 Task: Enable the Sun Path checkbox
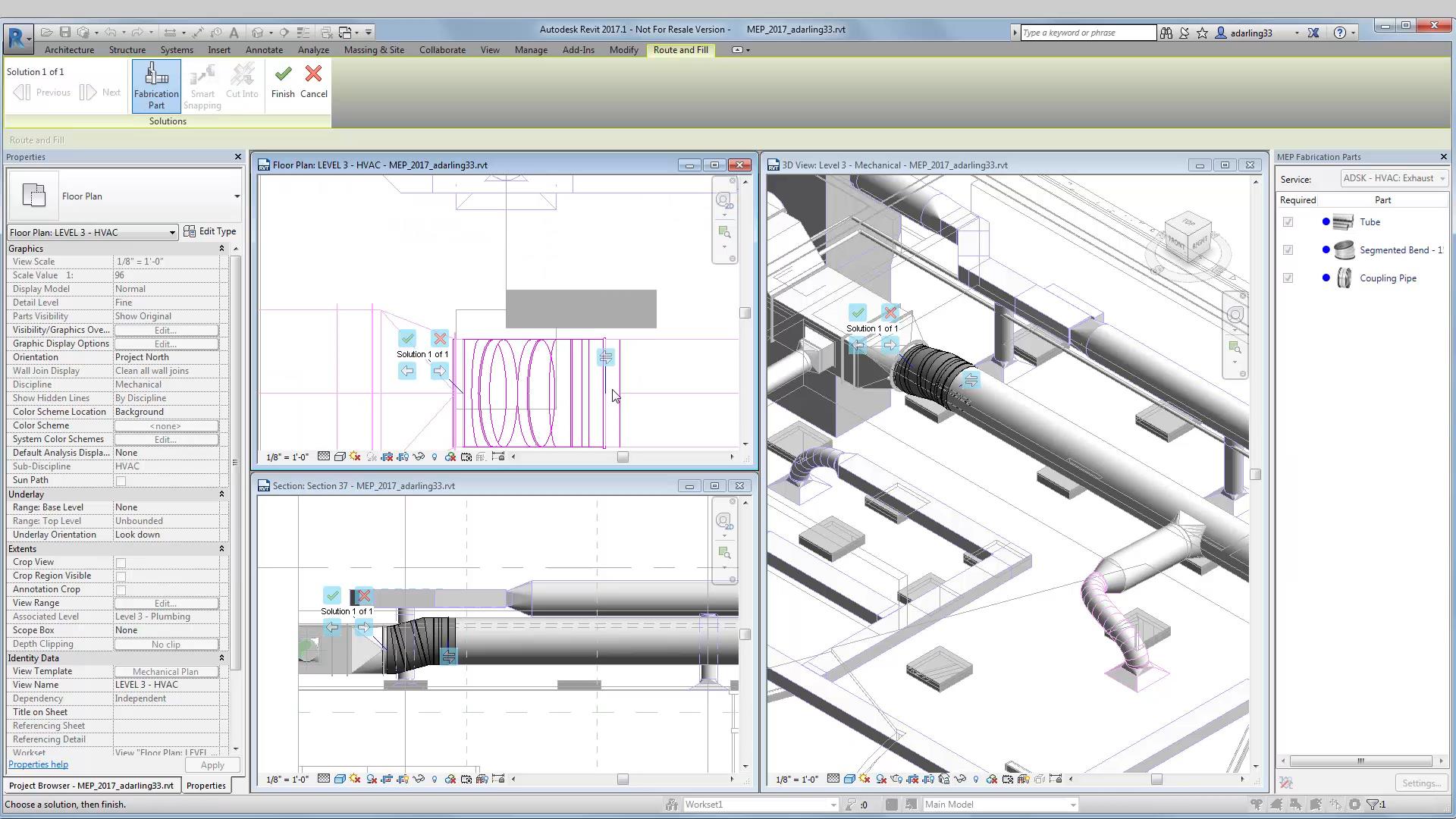coord(121,481)
